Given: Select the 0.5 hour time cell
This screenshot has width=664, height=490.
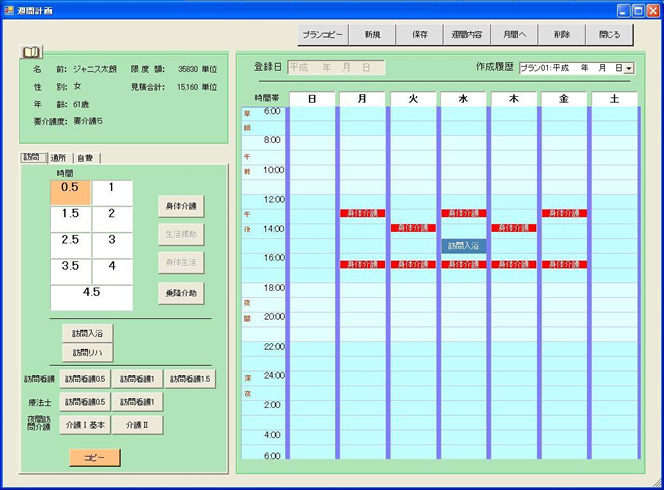Looking at the screenshot, I should (x=70, y=193).
